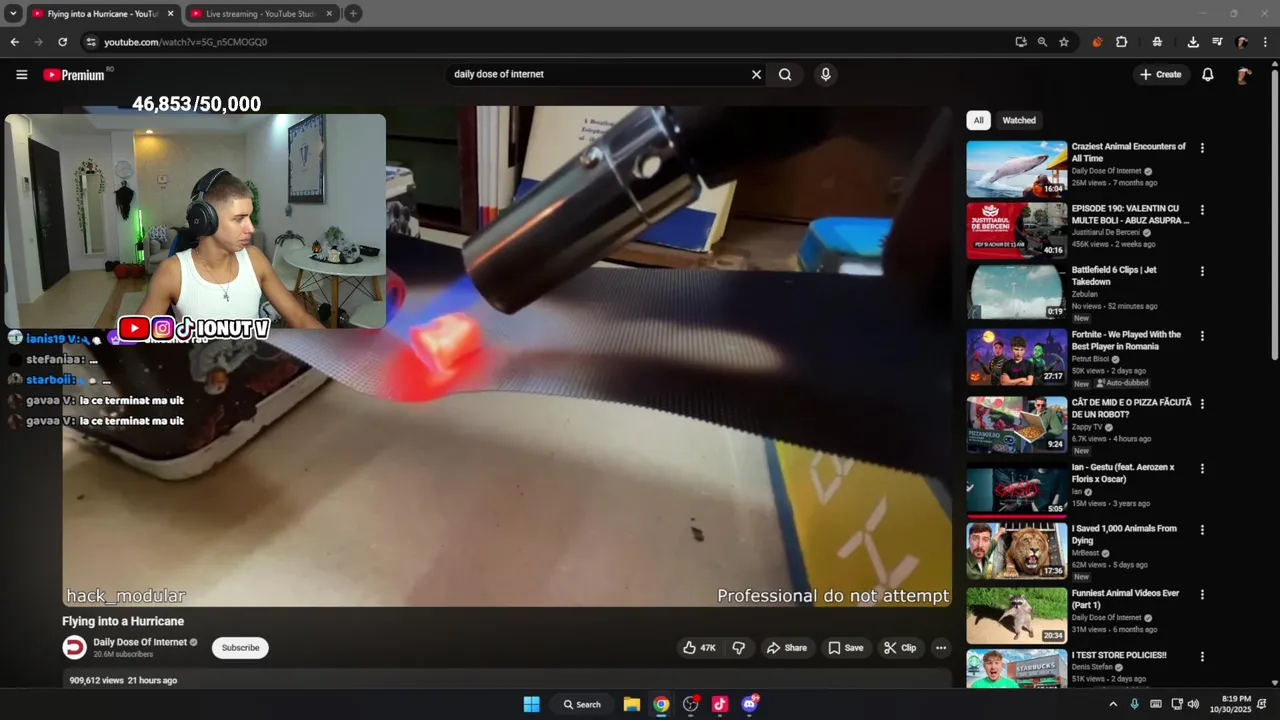This screenshot has height=720, width=1280.
Task: Click the Share button
Action: click(786, 648)
